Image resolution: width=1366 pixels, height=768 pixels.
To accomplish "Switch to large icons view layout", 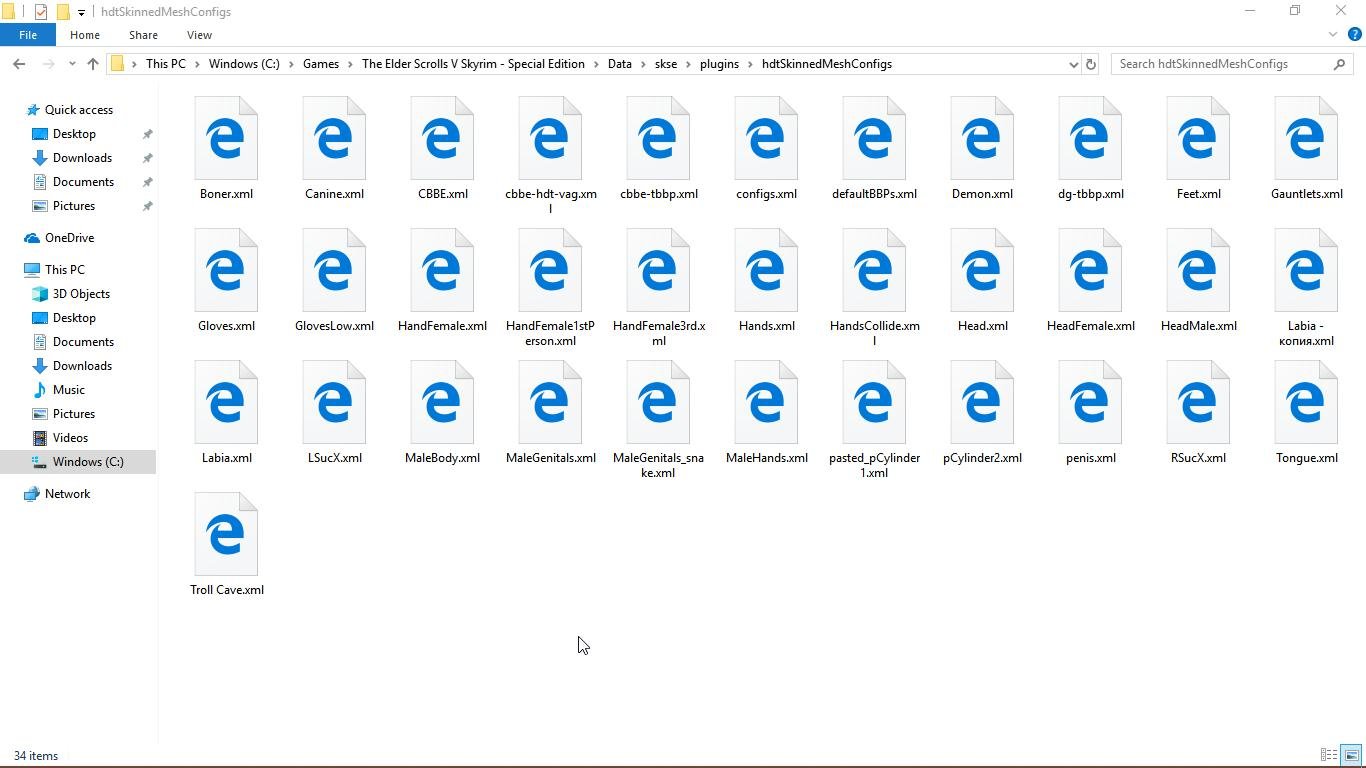I will coord(1351,756).
